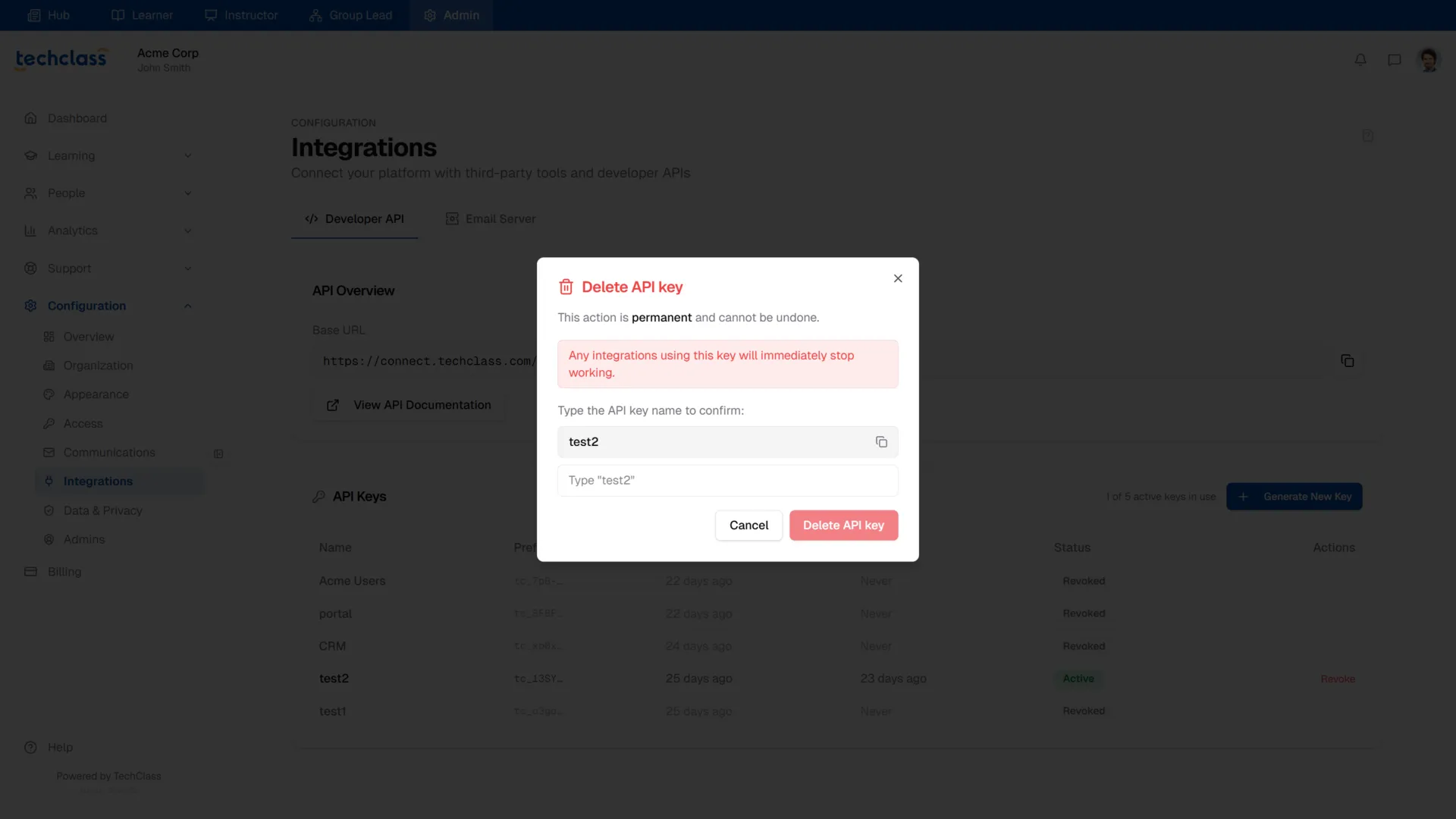
Task: Expand the Analytics menu chevron
Action: pyautogui.click(x=188, y=231)
